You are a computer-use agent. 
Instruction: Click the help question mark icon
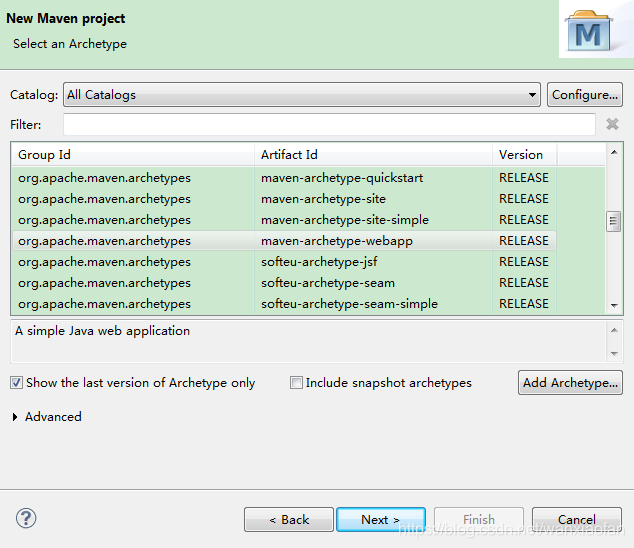pyautogui.click(x=26, y=518)
